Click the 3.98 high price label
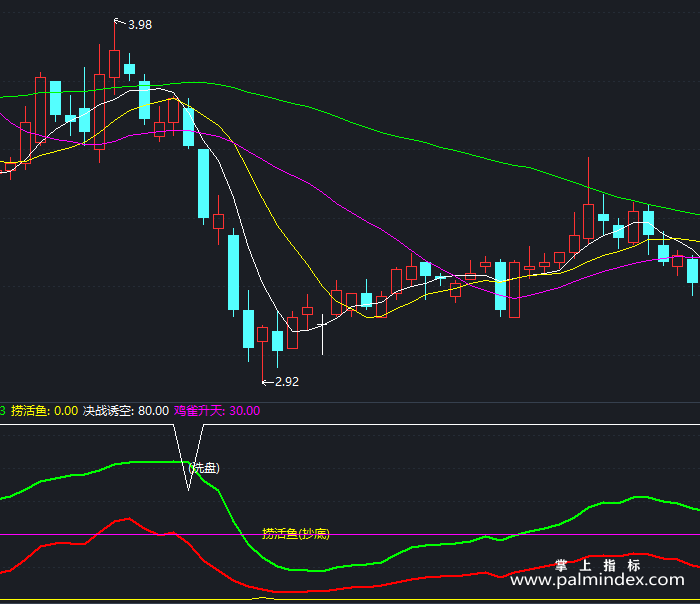Image resolution: width=700 pixels, height=604 pixels. [140, 25]
